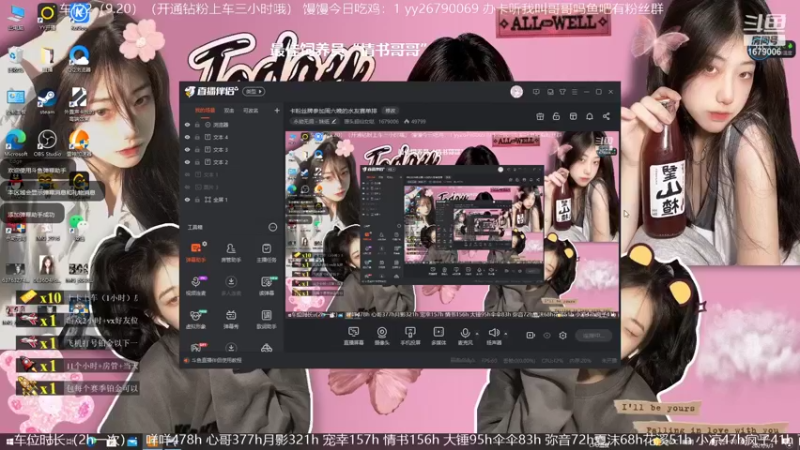This screenshot has width=800, height=450.
Task: Click the T-shirt skin icon in title bar
Action: pos(562,92)
